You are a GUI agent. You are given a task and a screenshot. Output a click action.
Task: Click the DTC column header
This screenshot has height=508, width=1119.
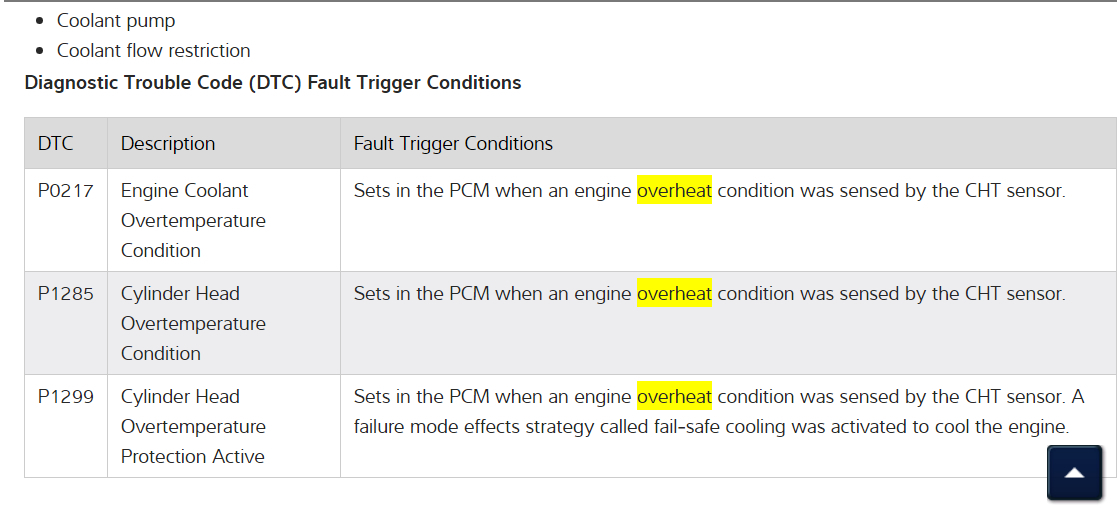click(x=56, y=143)
